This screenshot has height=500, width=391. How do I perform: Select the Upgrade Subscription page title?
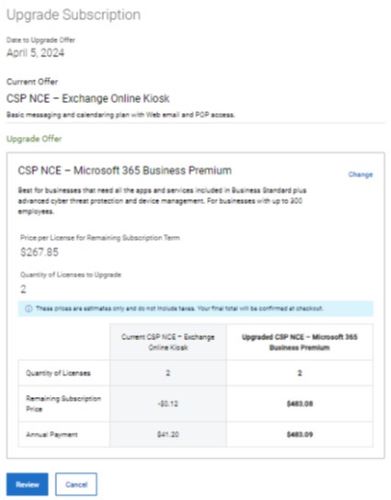click(74, 15)
